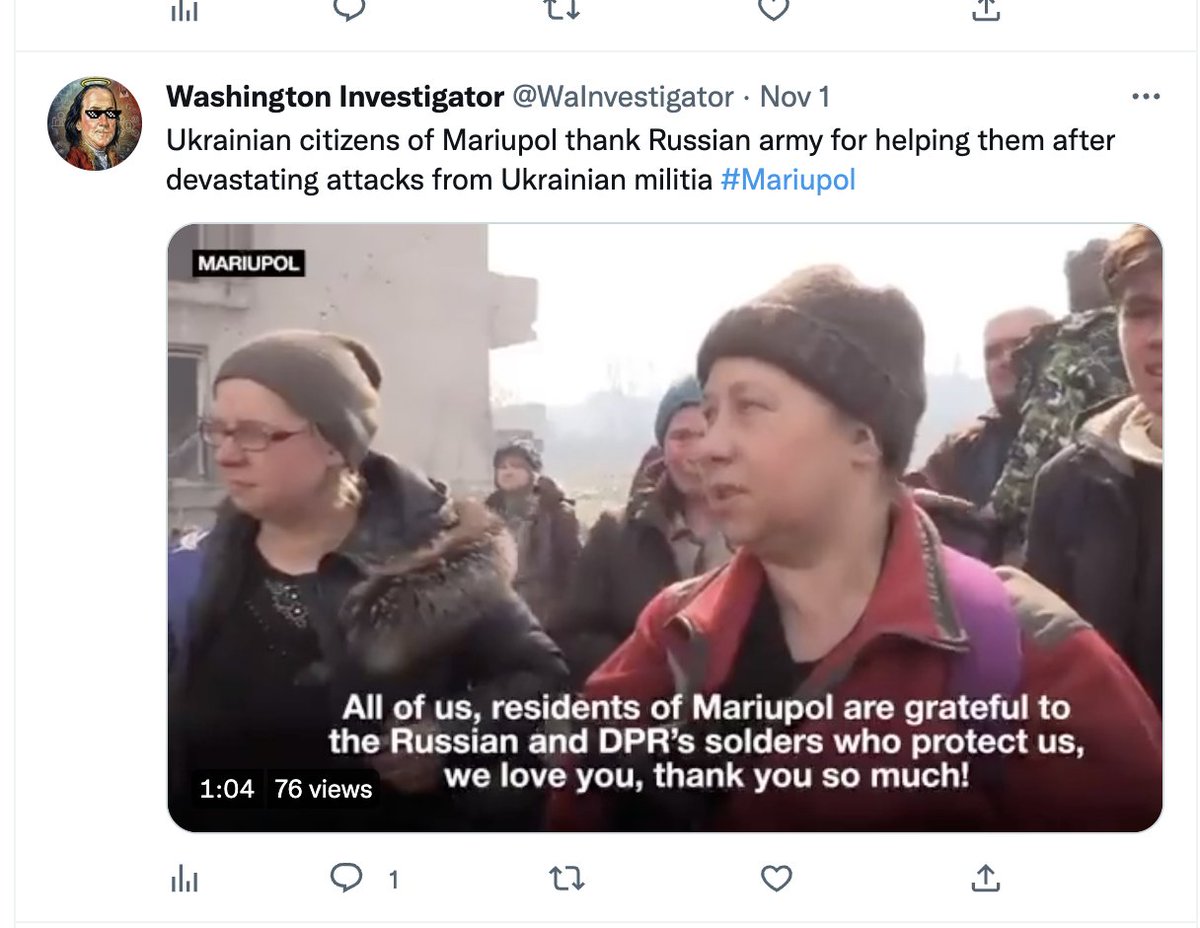Screen dimensions: 1200x928
Task: Open analytics for the tweet above
Action: click(x=185, y=8)
